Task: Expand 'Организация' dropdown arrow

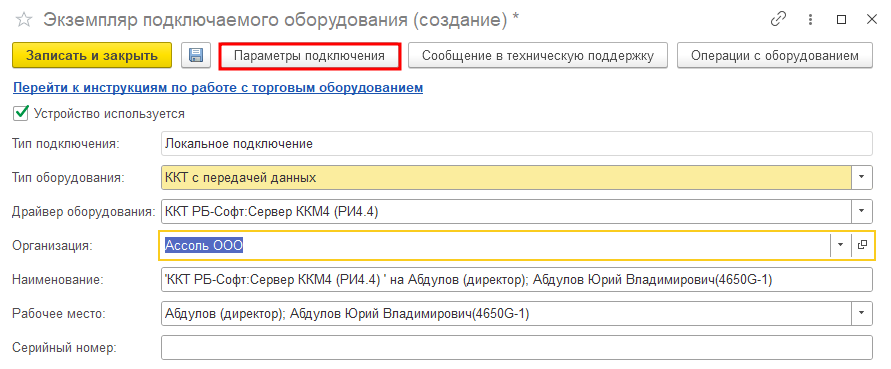Action: point(840,244)
